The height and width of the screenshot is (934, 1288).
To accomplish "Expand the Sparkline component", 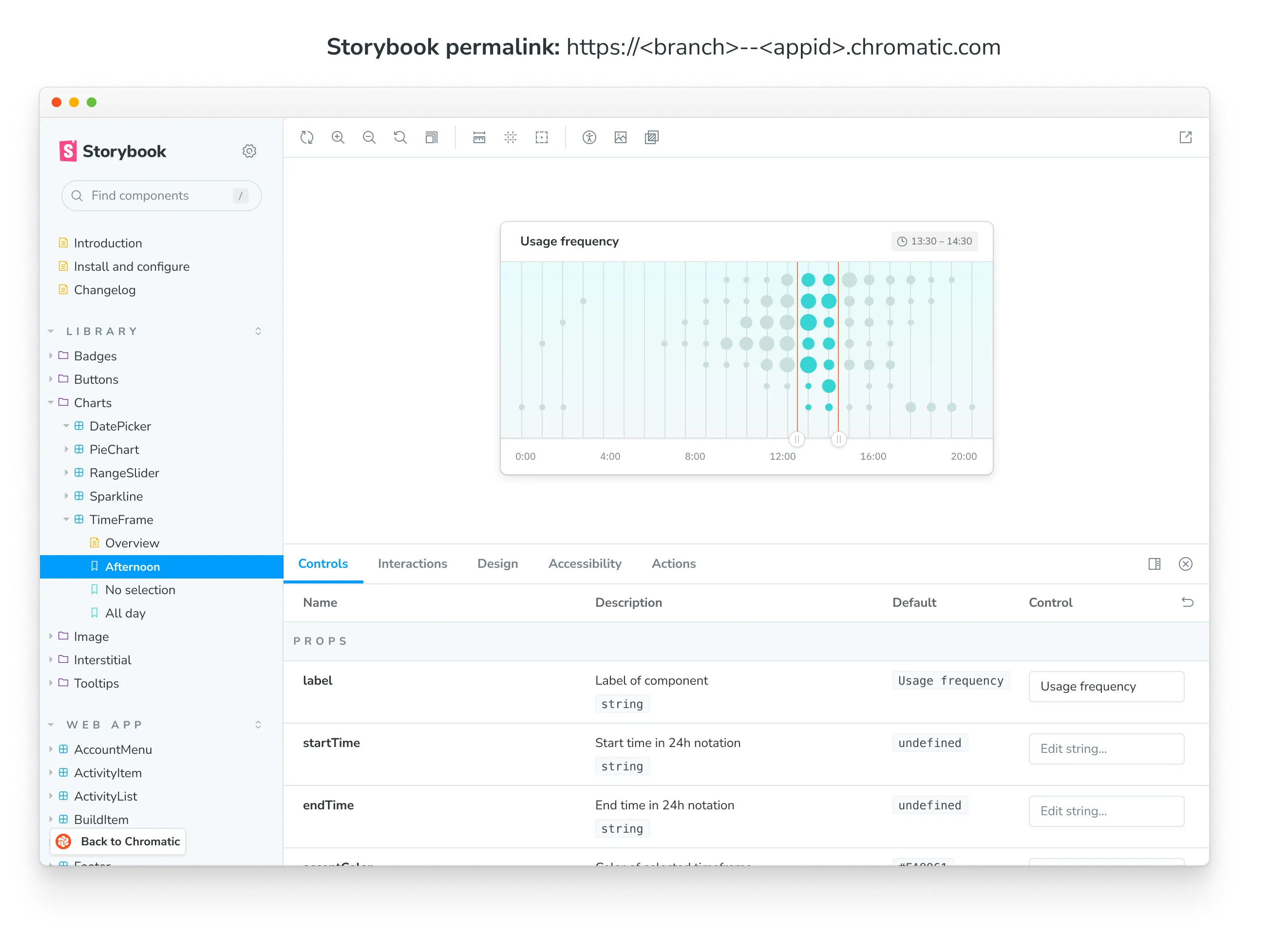I will click(116, 496).
